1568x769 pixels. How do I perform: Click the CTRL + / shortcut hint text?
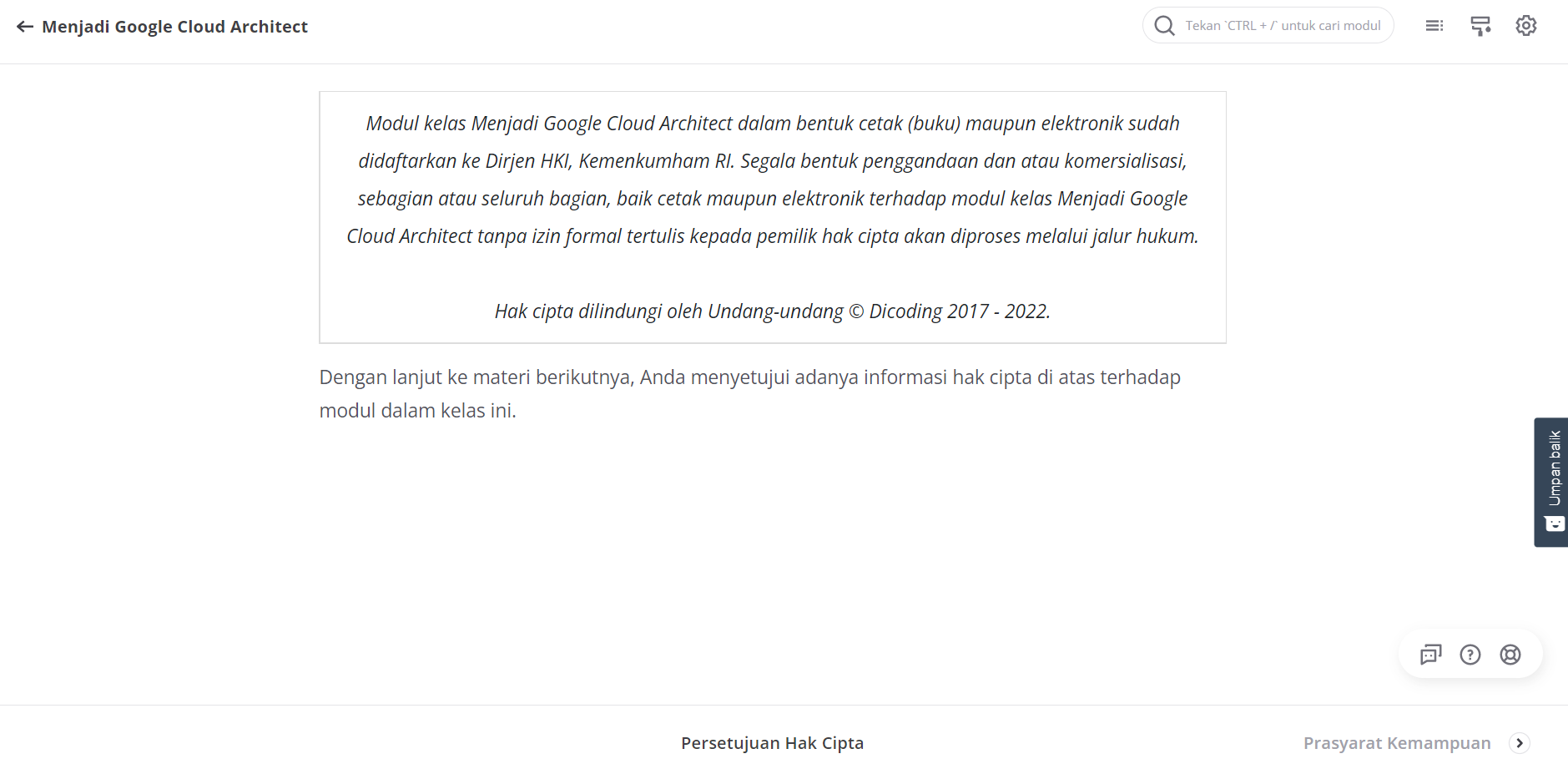click(x=1283, y=25)
